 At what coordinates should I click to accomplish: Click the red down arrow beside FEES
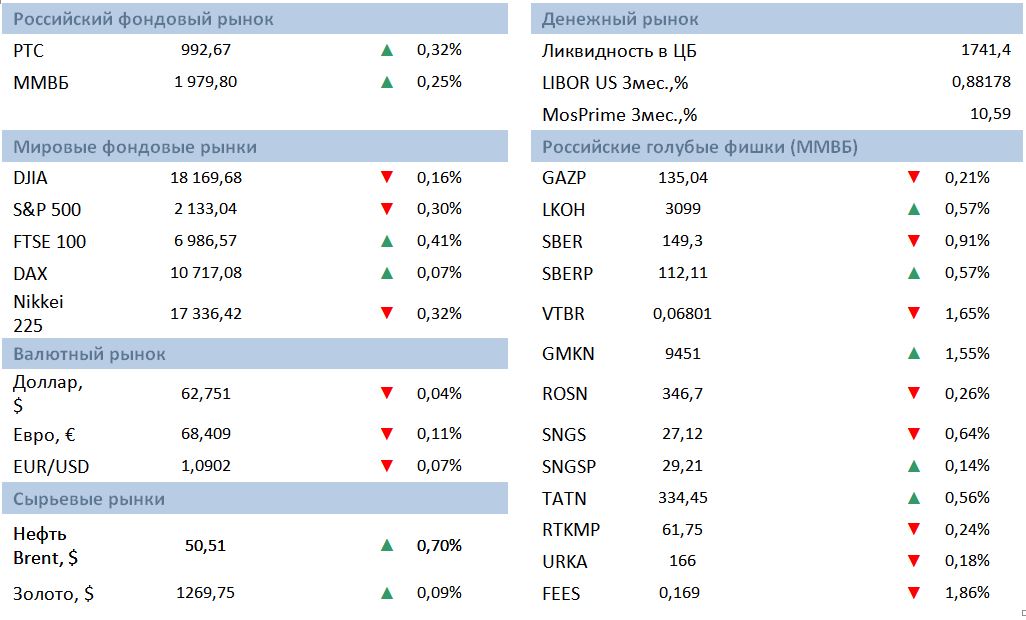pos(913,593)
